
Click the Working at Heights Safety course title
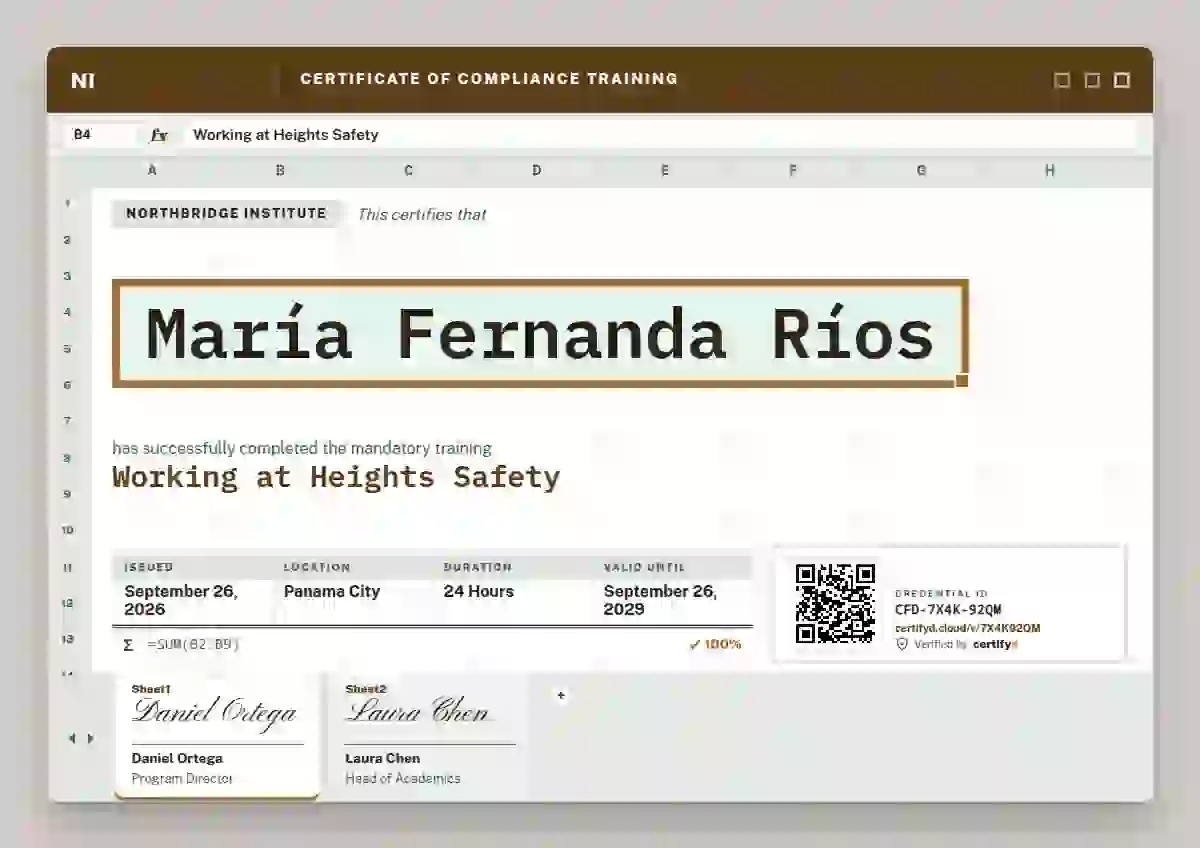coord(336,477)
